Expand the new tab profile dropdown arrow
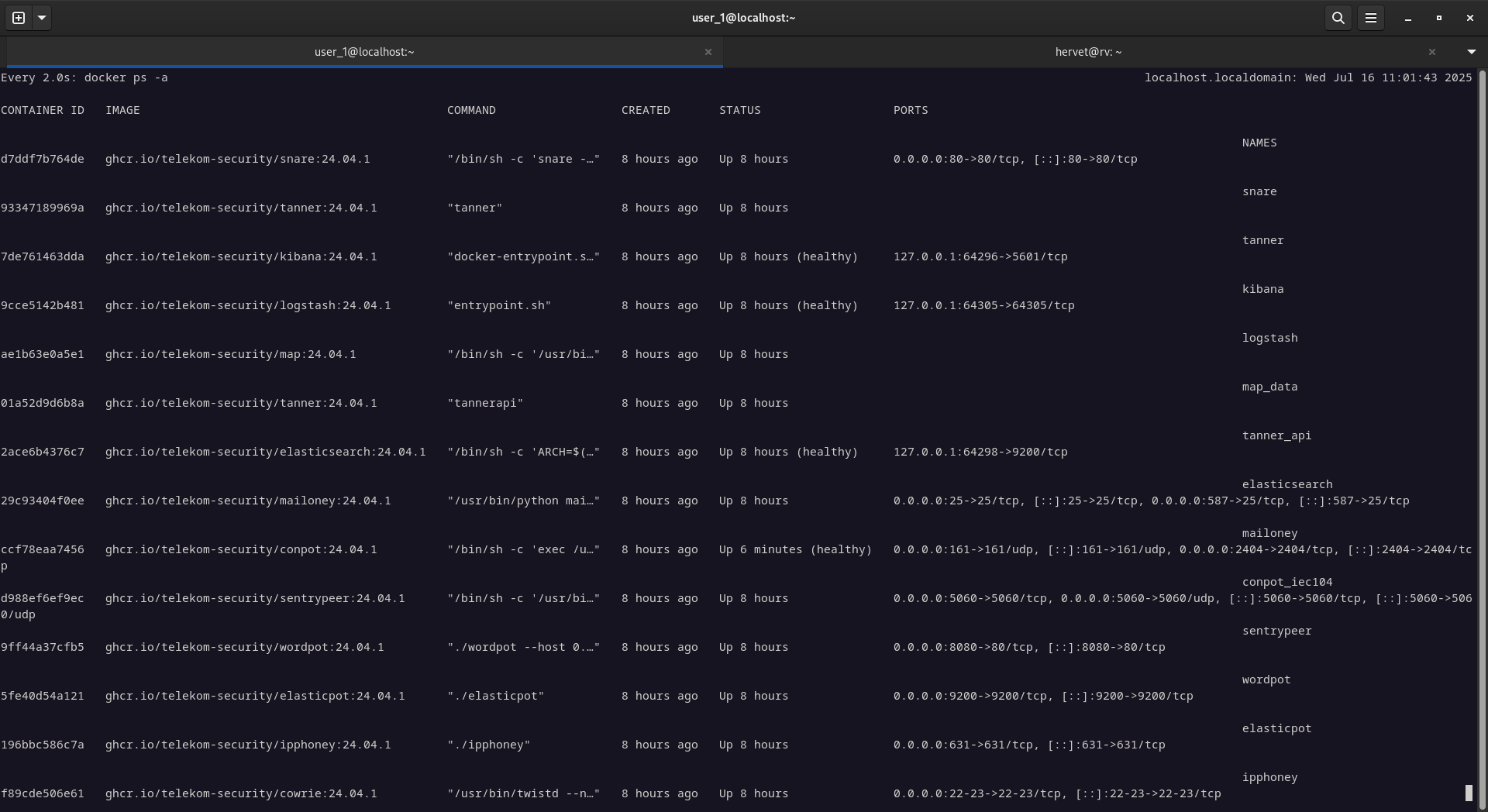 click(x=42, y=18)
